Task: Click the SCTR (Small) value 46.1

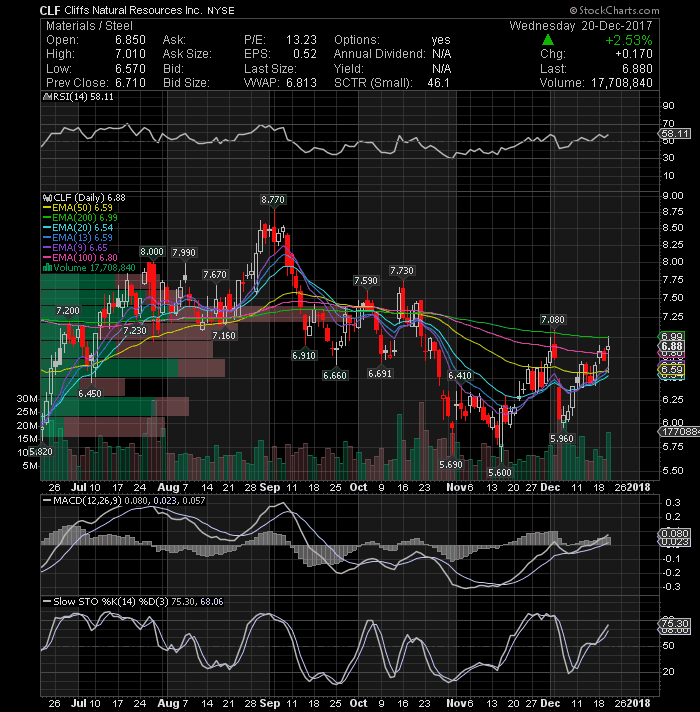Action: click(x=439, y=83)
